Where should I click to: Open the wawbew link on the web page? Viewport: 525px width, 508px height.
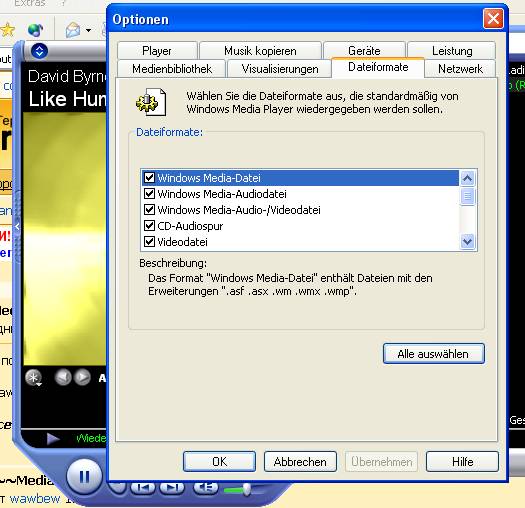[x=35, y=499]
